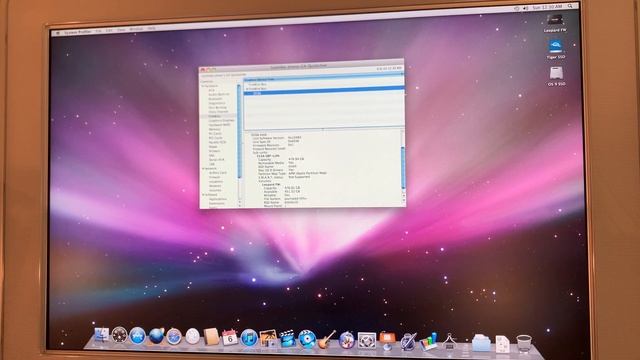The image size is (640, 360).
Task: Open the File menu
Action: coord(98,31)
